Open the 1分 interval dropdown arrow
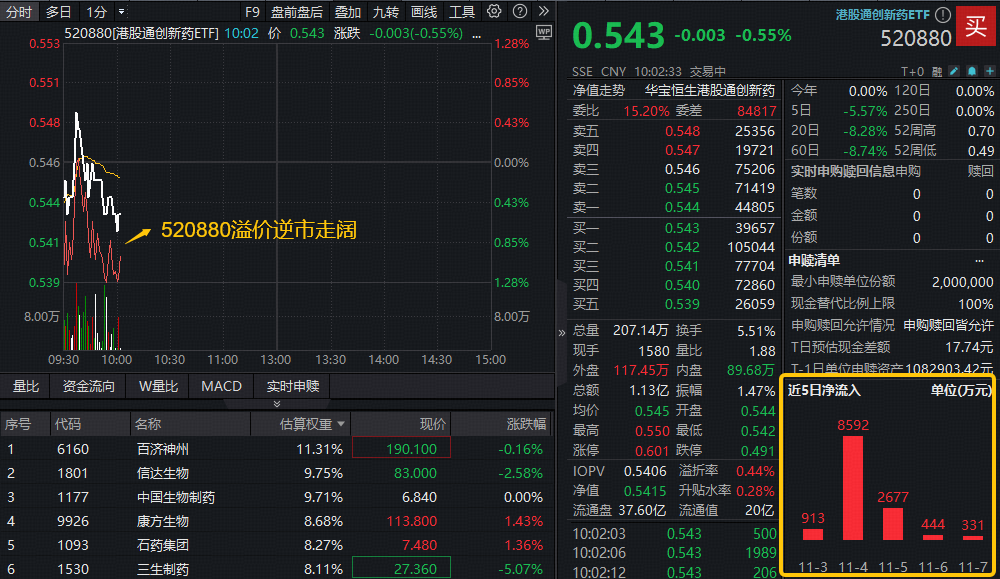The width and height of the screenshot is (1000, 579). (121, 12)
